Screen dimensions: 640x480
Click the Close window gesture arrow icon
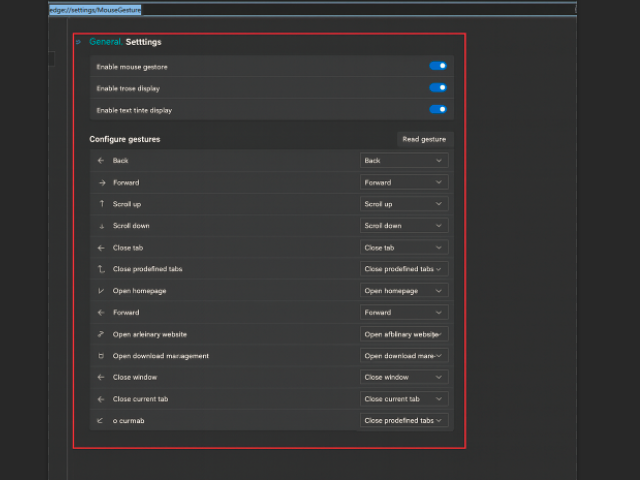(101, 378)
